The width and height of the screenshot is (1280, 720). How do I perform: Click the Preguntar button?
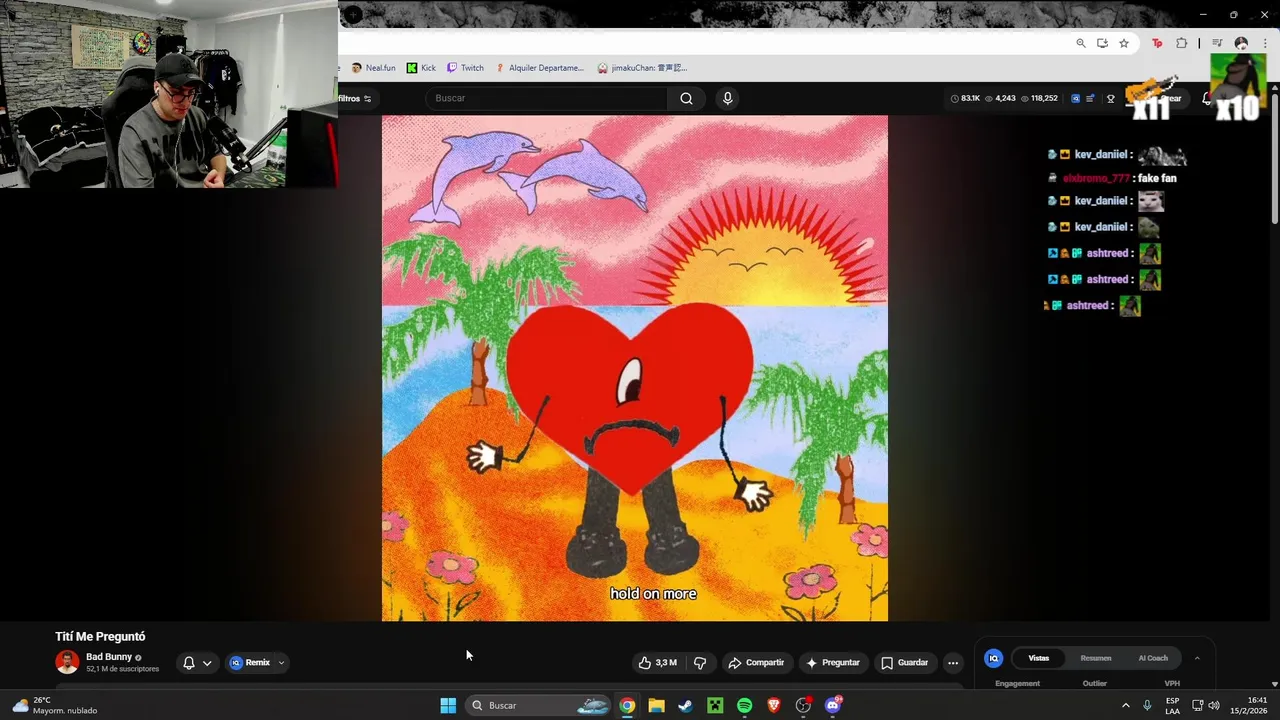coord(832,662)
